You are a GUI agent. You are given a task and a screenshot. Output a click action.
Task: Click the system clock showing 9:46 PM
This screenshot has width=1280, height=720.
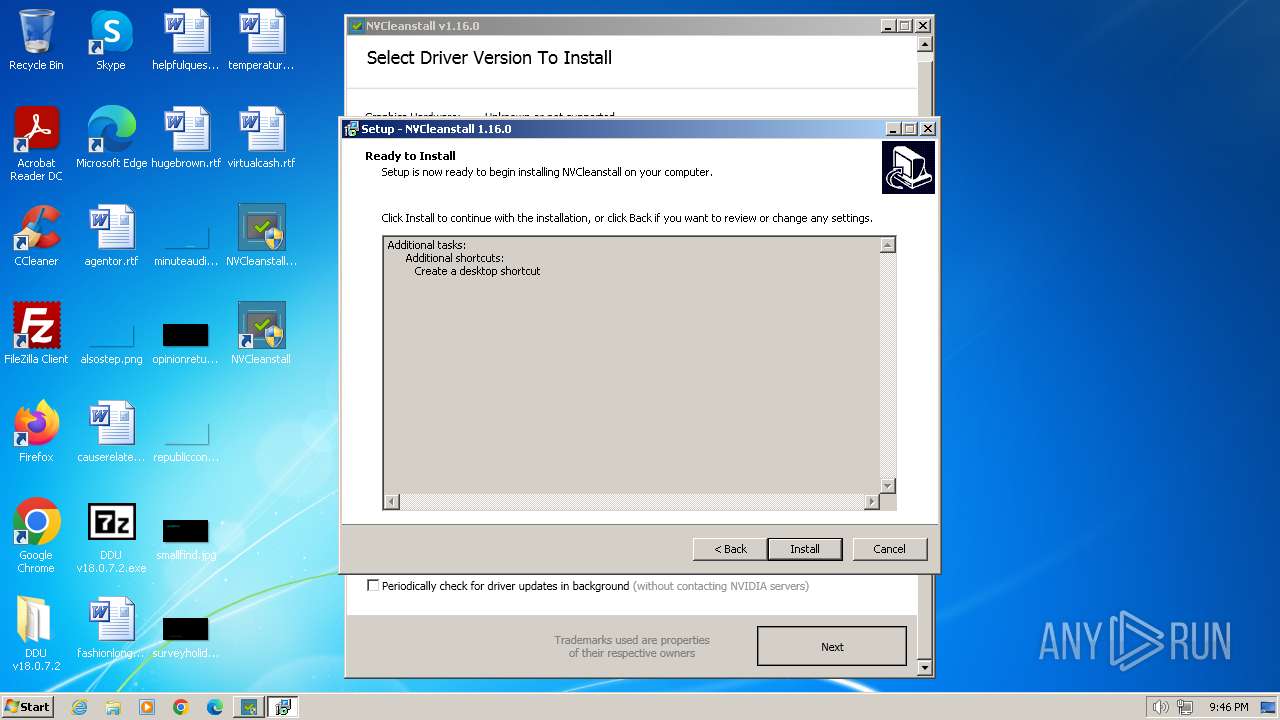click(x=1228, y=707)
